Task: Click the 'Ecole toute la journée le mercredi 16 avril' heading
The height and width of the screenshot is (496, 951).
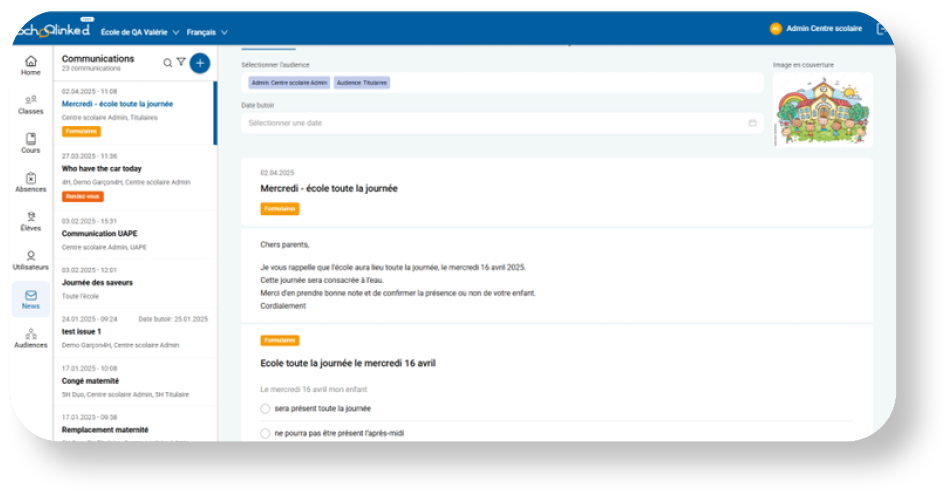Action: 348,363
